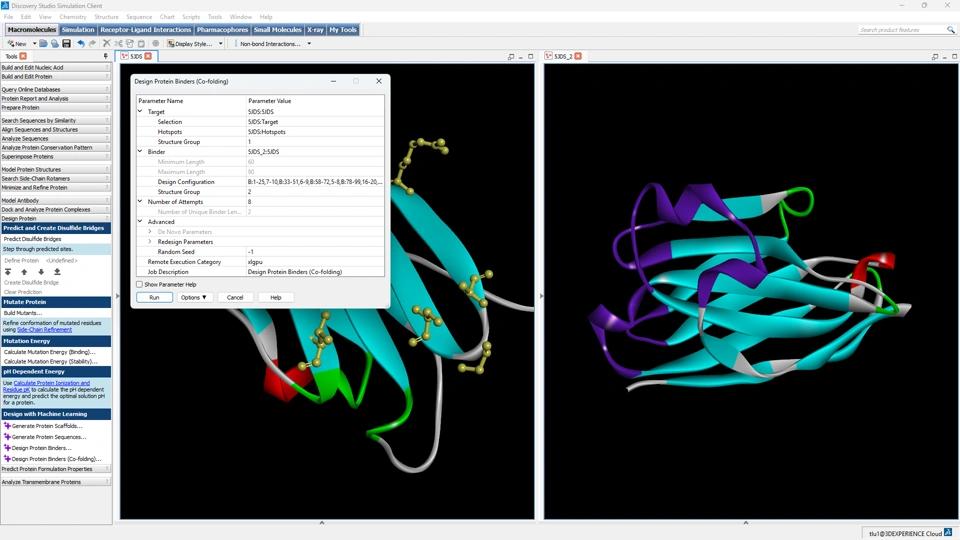Click the Open file folder icon

43,43
